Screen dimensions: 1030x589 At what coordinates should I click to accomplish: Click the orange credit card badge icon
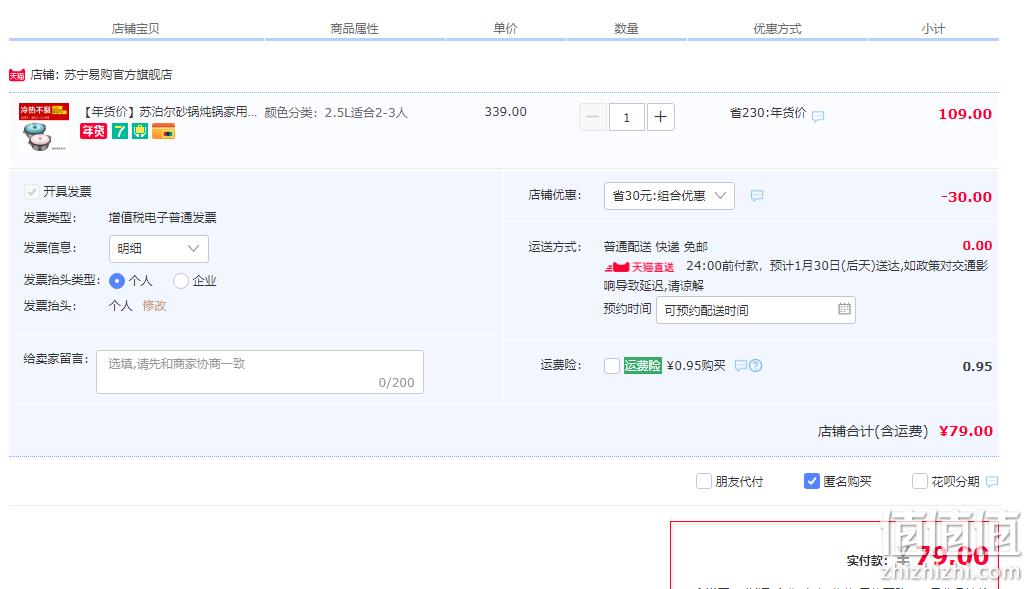[163, 131]
